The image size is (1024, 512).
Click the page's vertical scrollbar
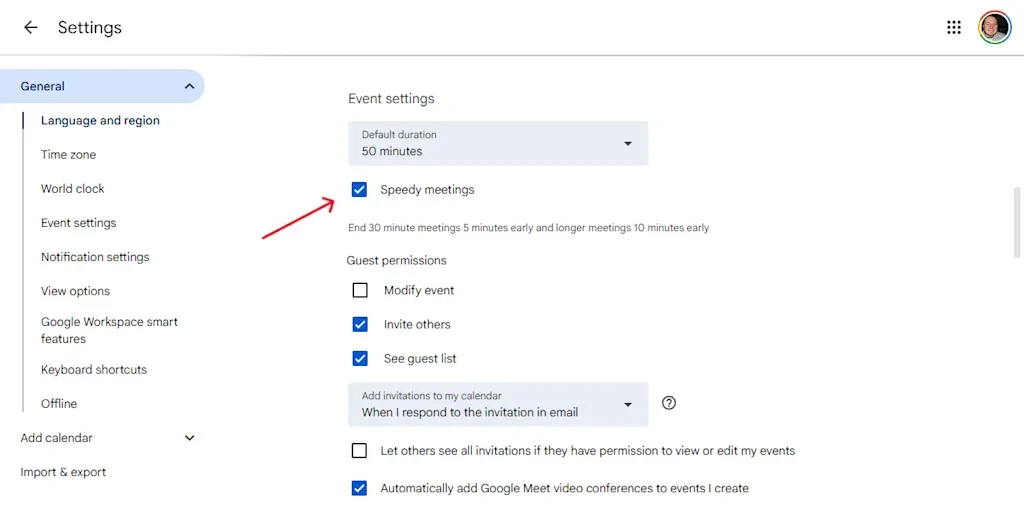pyautogui.click(x=1018, y=222)
